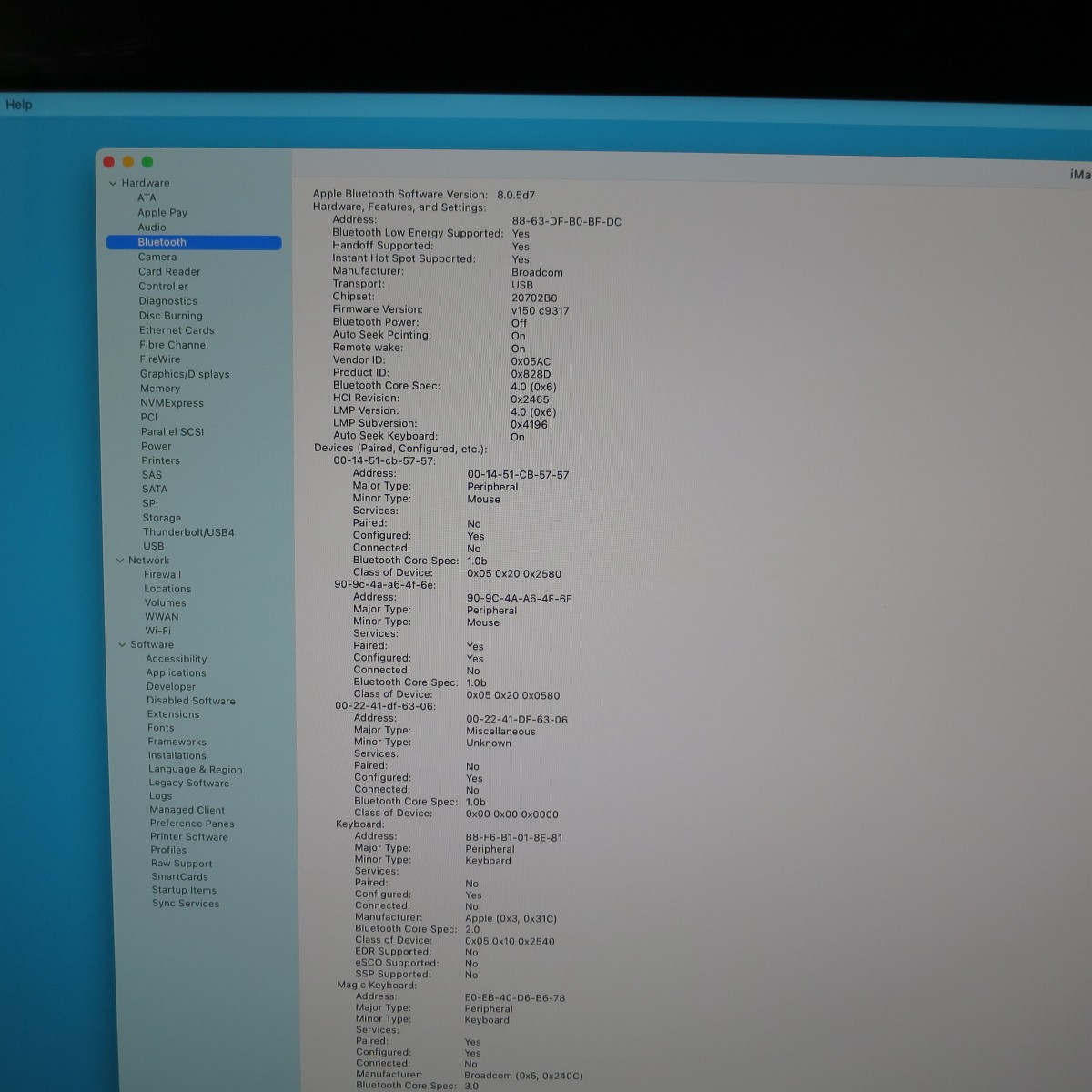Click the device heading 90-9c-4a-a6-4f-6e
Image resolution: width=1092 pixels, height=1092 pixels.
385,585
